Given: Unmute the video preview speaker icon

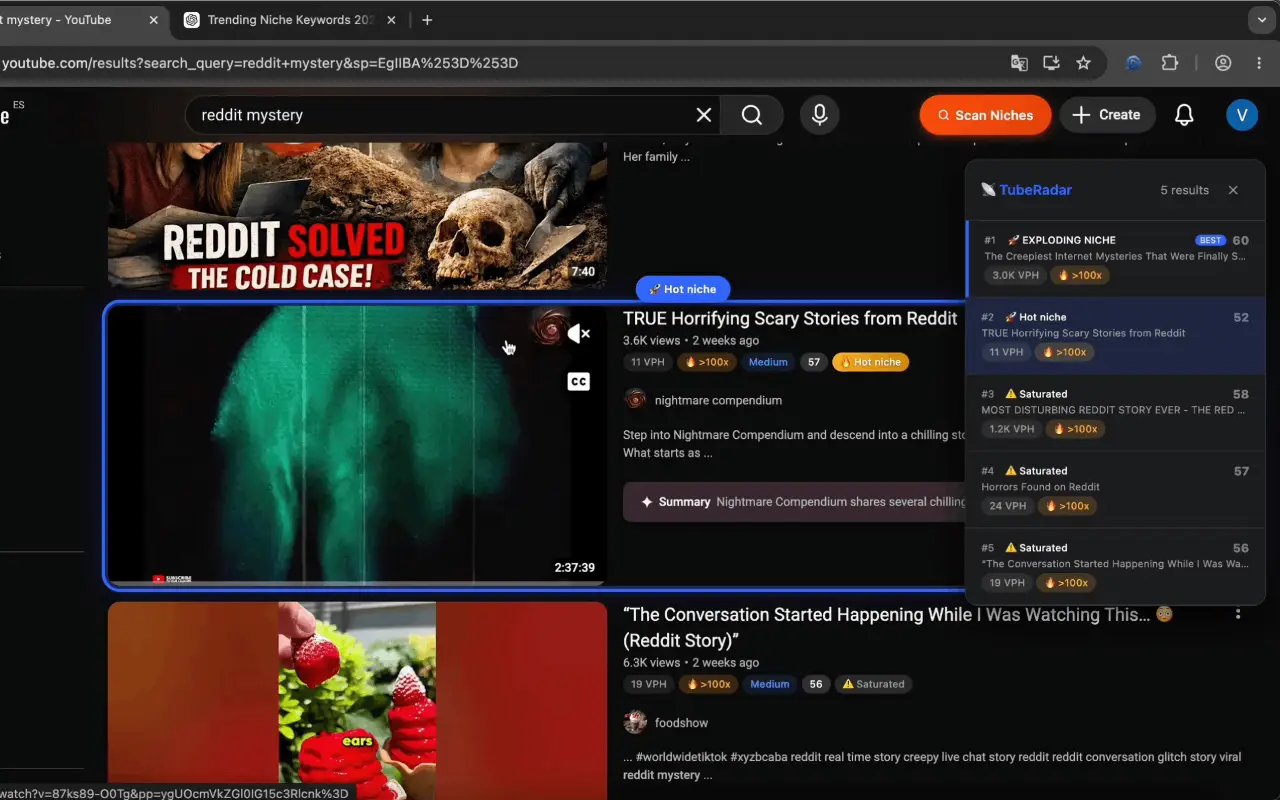Looking at the screenshot, I should point(578,334).
